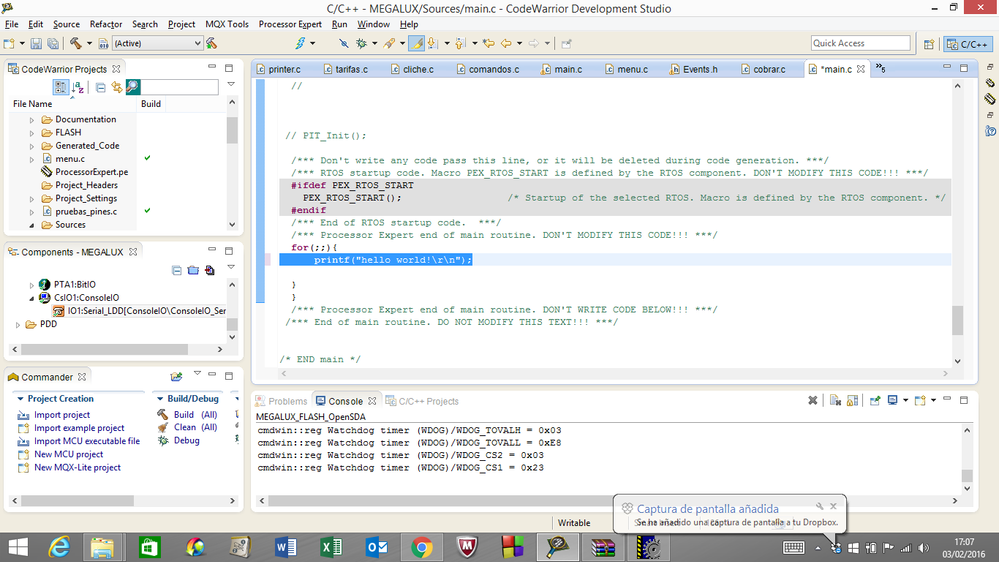This screenshot has height=562, width=999.
Task: Open the New file dropdown arrow
Action: pos(22,43)
